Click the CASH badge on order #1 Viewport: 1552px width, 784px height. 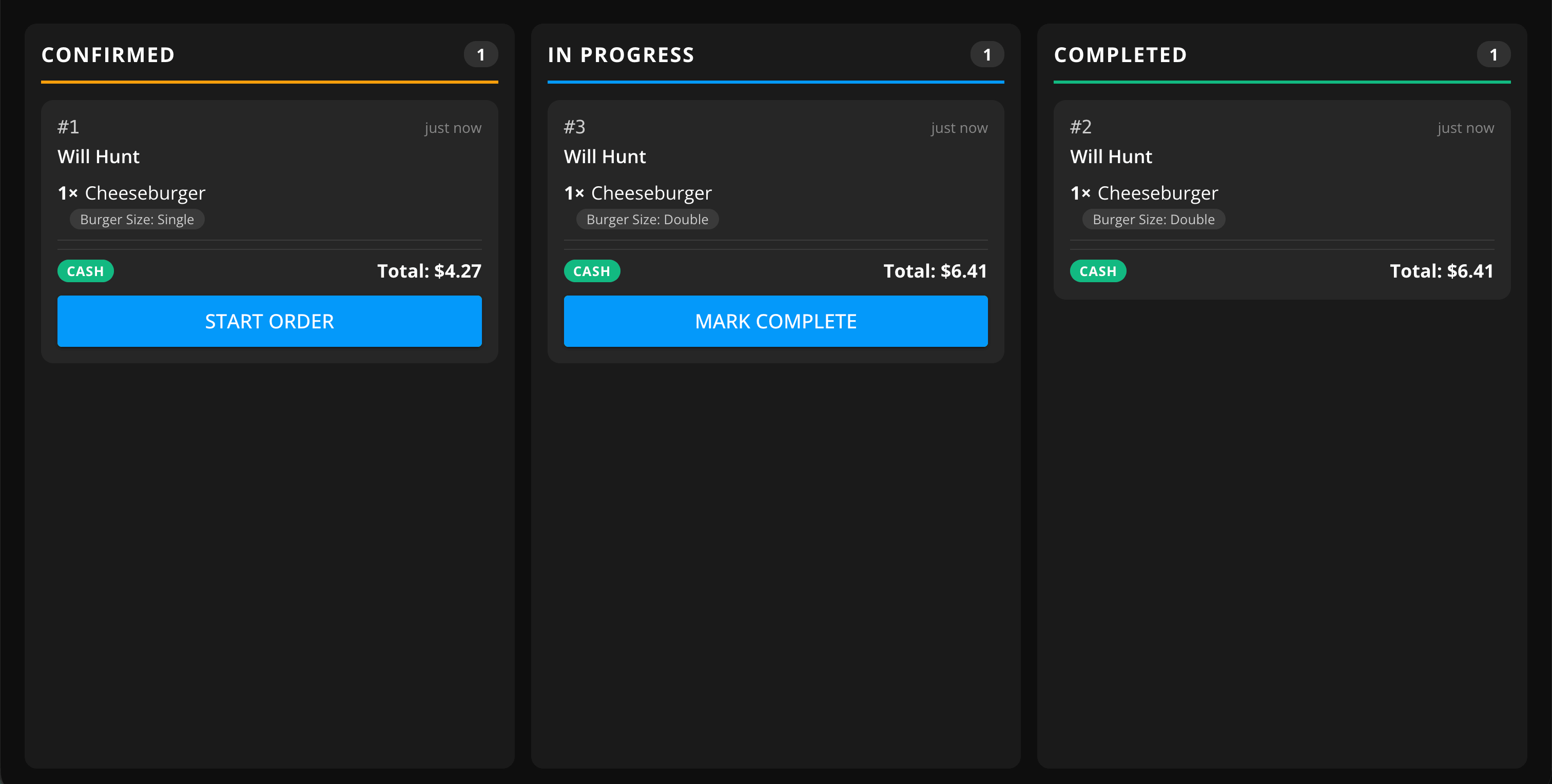86,271
